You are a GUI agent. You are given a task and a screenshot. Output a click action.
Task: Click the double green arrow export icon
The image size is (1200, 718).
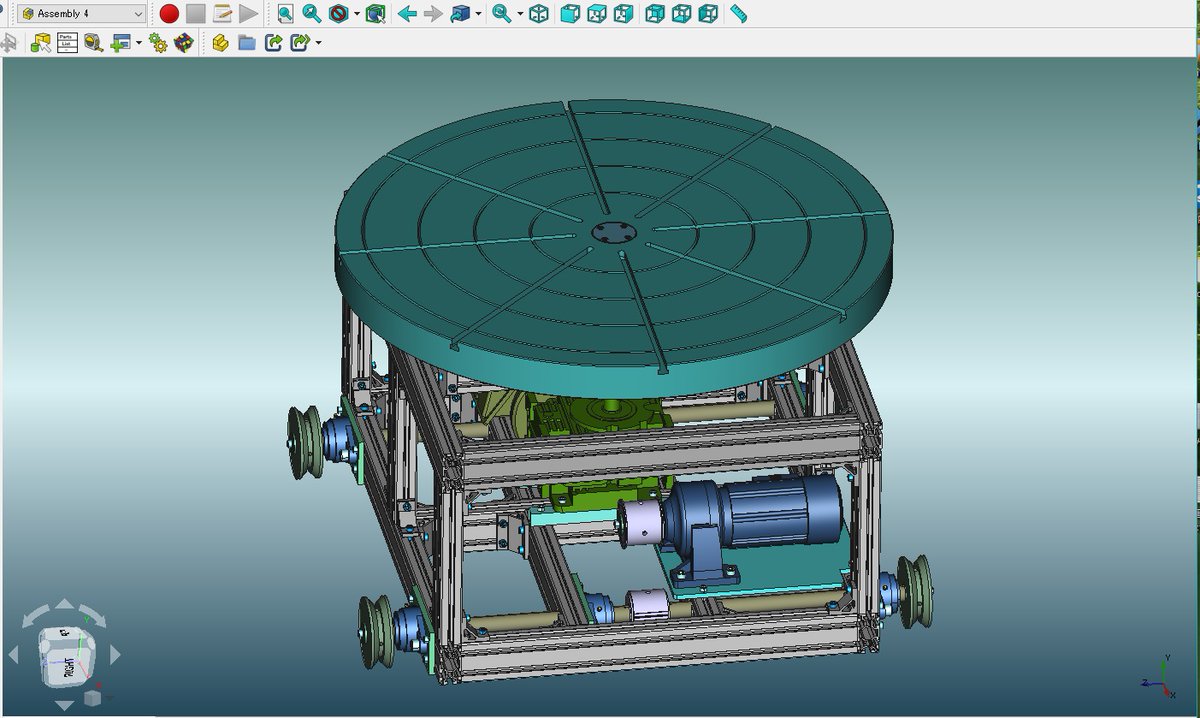pos(299,43)
